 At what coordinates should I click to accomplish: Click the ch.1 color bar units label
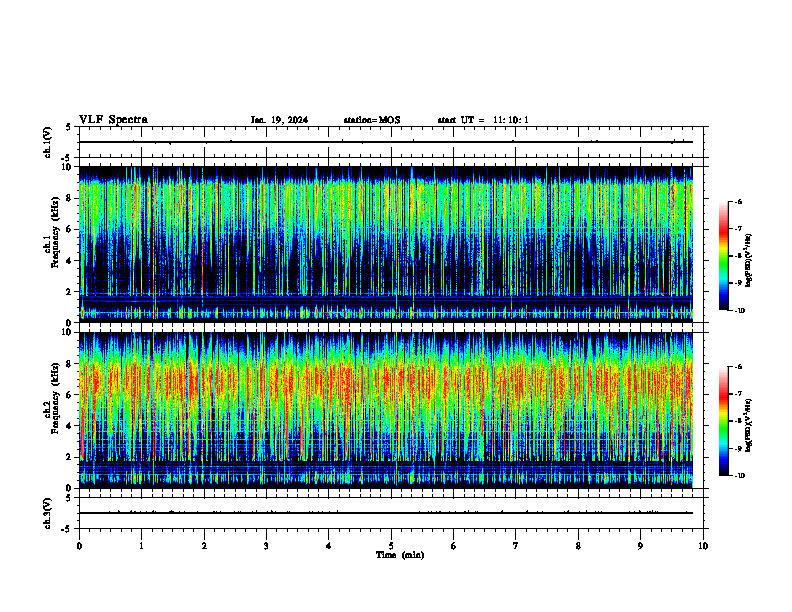point(749,261)
